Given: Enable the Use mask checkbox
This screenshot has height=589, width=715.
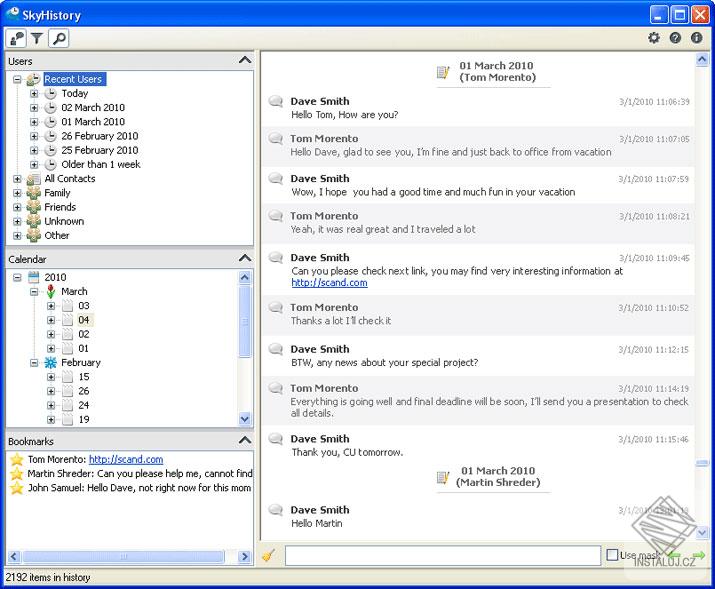Looking at the screenshot, I should tap(612, 555).
